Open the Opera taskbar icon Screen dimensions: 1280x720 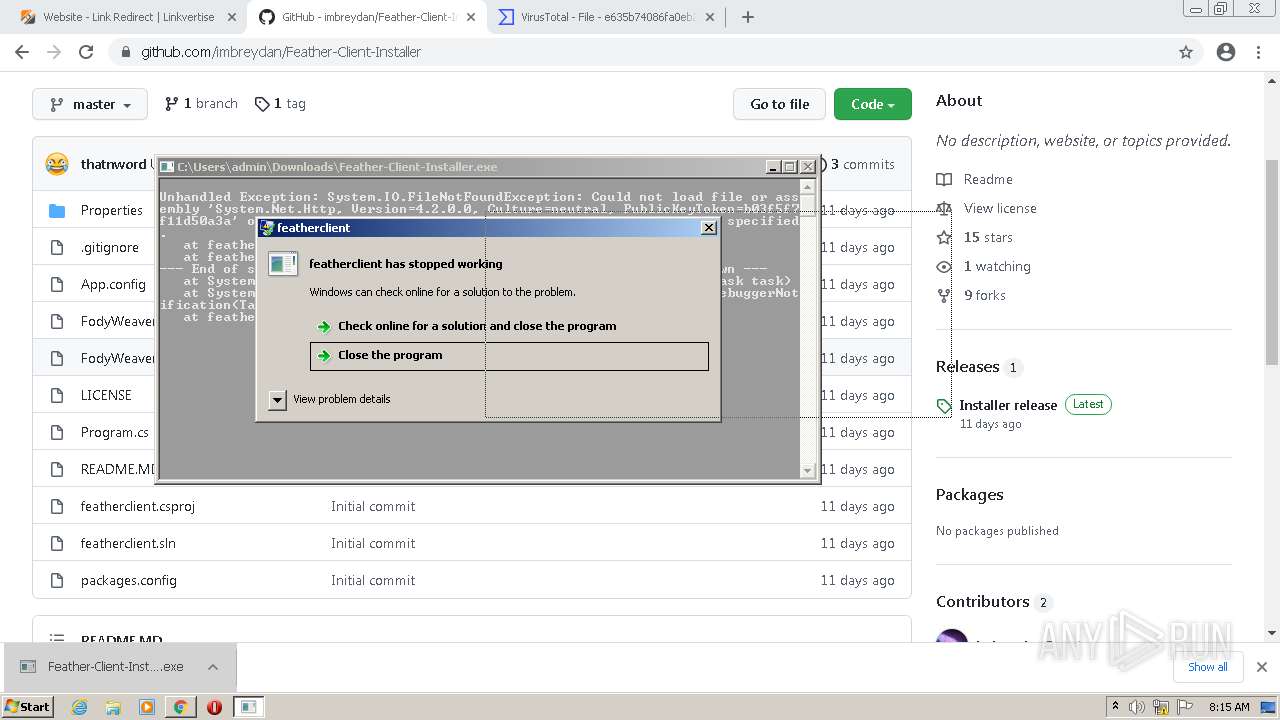[214, 707]
